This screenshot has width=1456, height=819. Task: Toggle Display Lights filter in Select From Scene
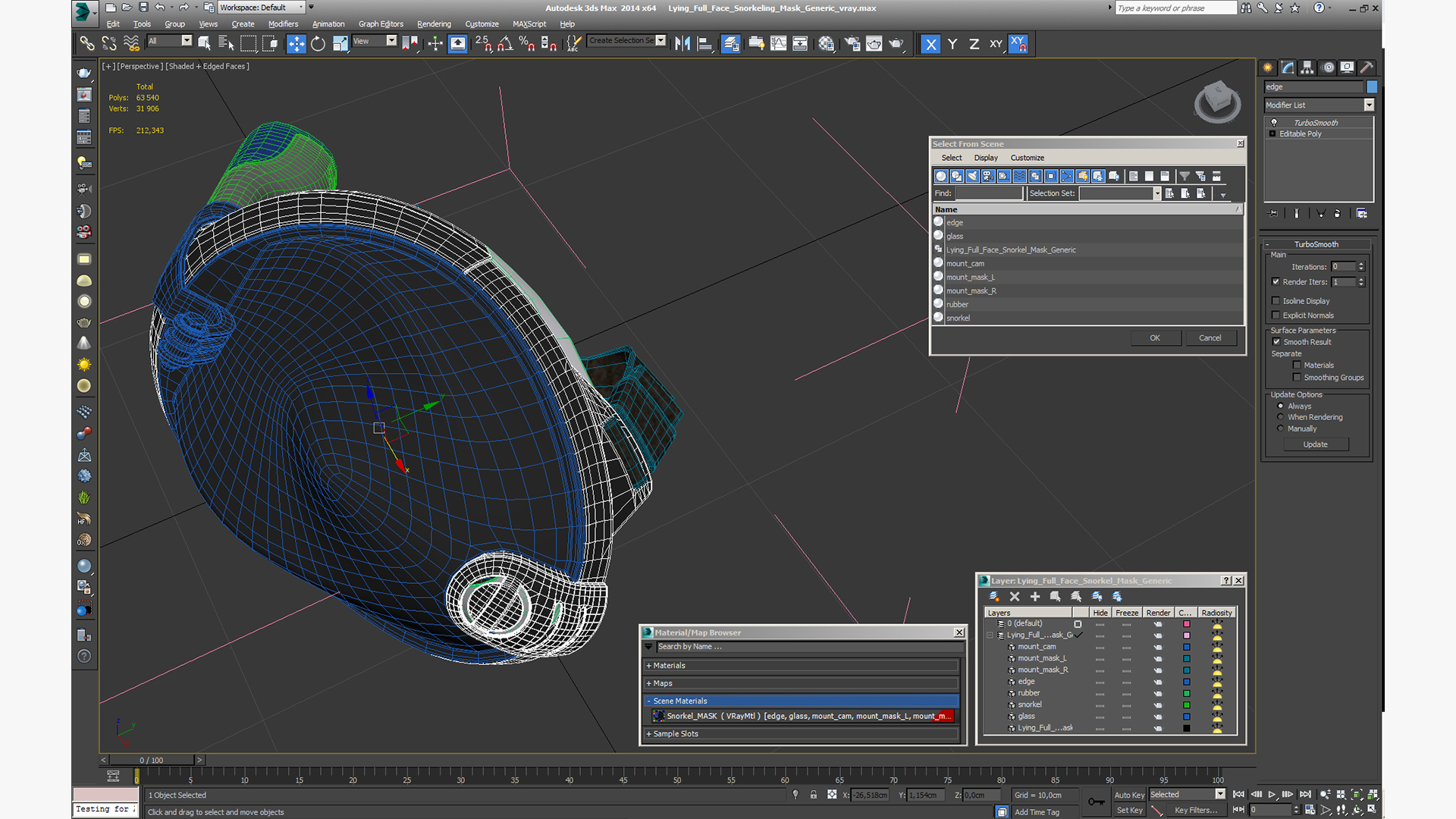pos(972,176)
